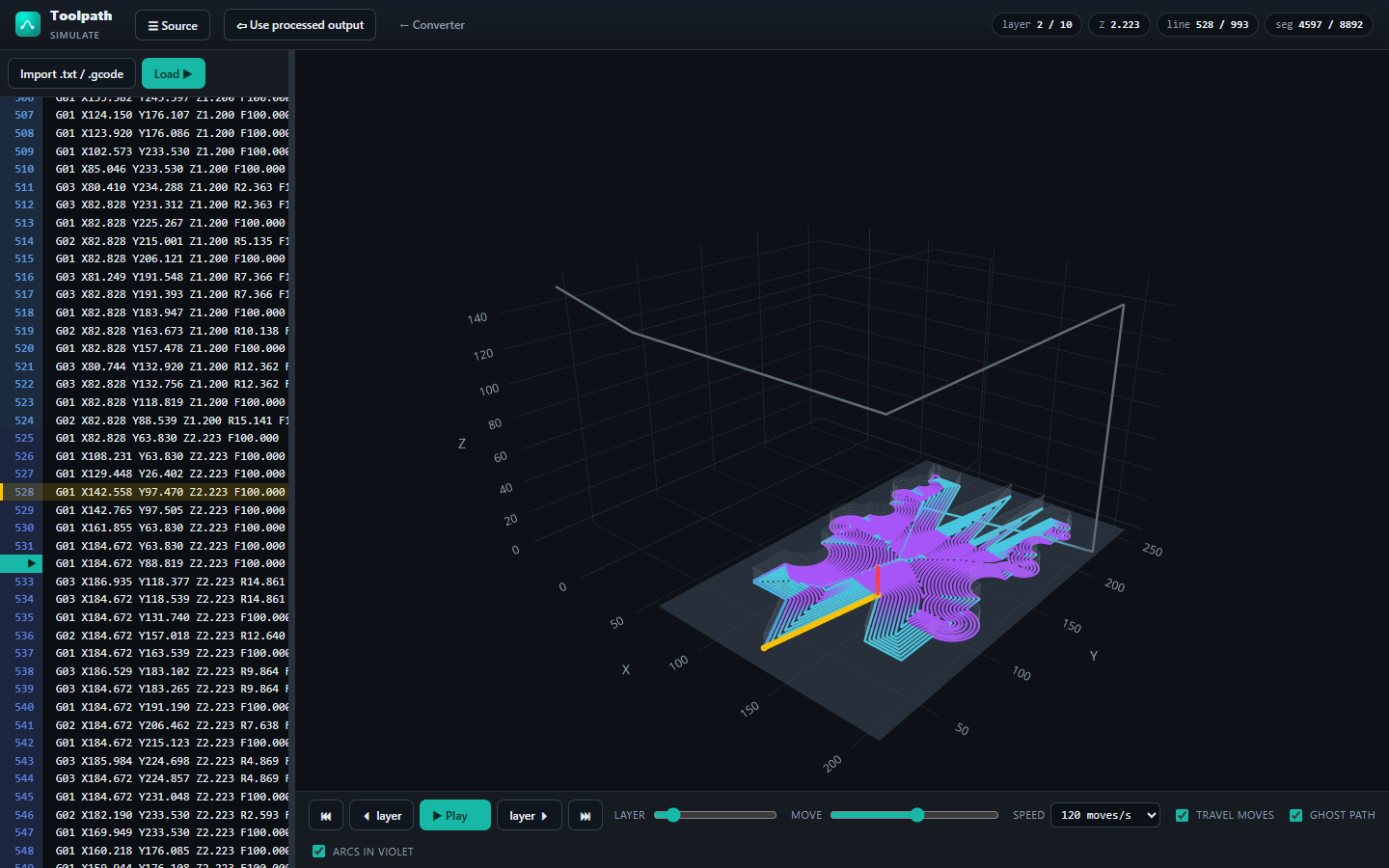Click Import .txt / .gcode button
The height and width of the screenshot is (868, 1389).
tap(71, 73)
